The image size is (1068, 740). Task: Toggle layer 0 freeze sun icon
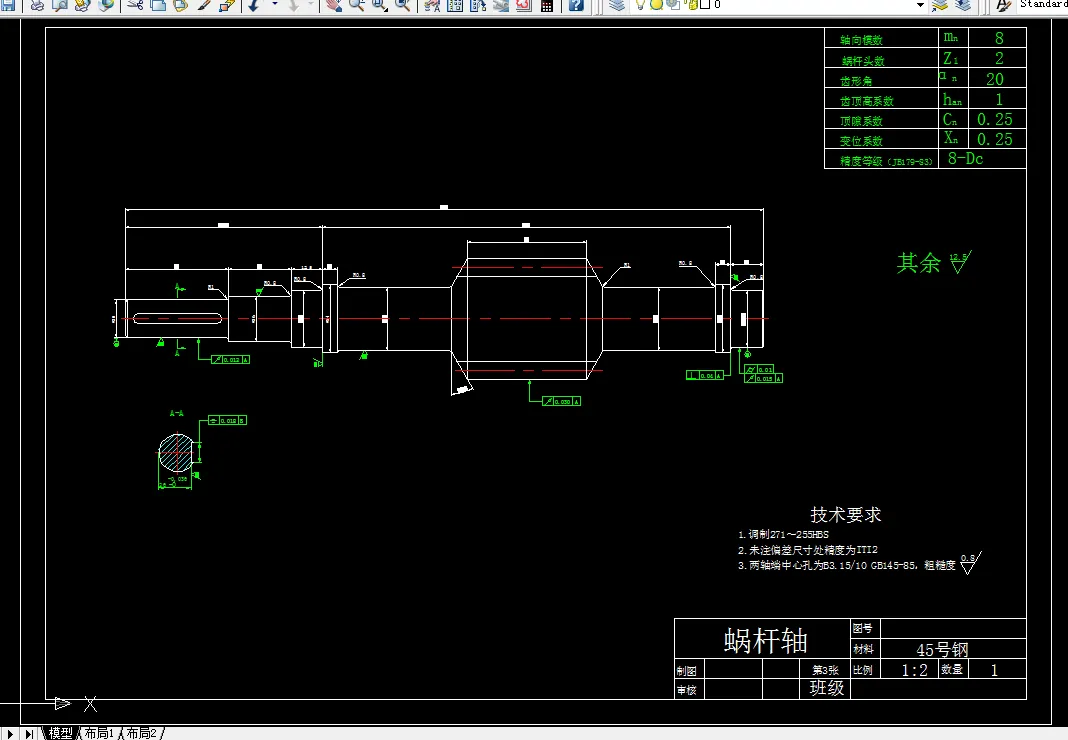click(656, 4)
